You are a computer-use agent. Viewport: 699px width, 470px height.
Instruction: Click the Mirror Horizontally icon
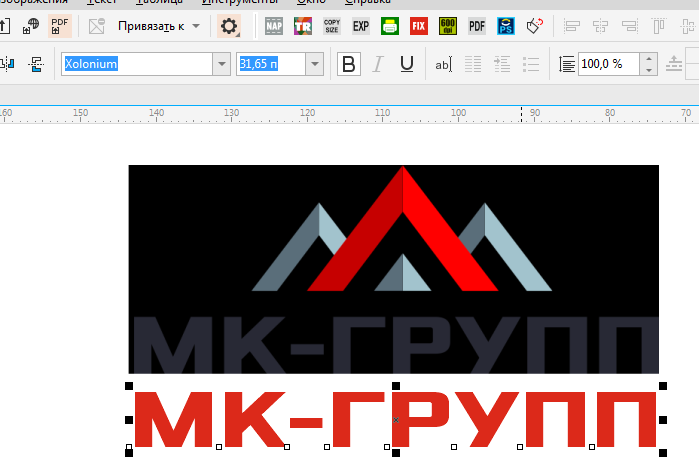click(7, 64)
